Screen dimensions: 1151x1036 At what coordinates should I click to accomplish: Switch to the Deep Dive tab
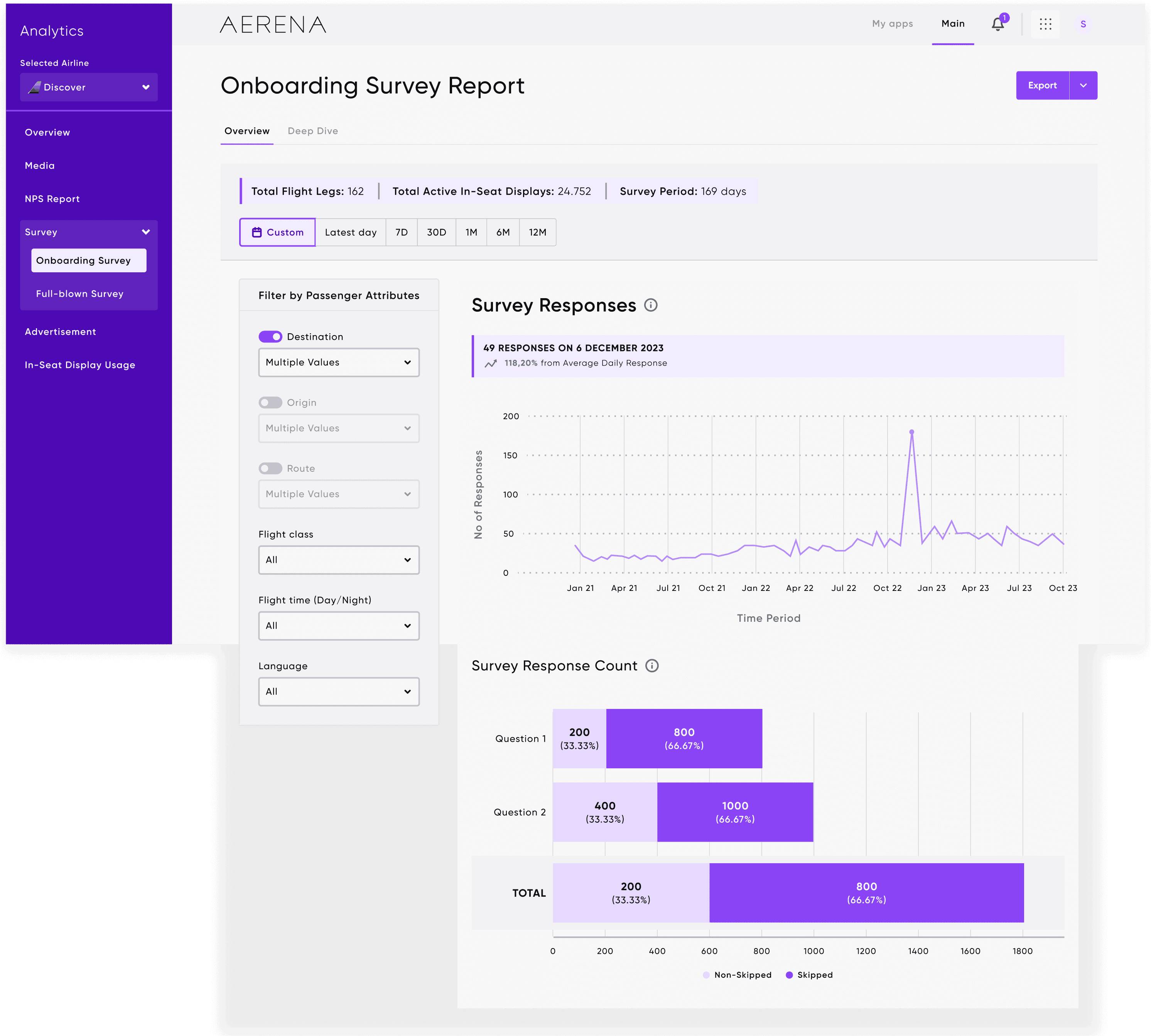(312, 131)
